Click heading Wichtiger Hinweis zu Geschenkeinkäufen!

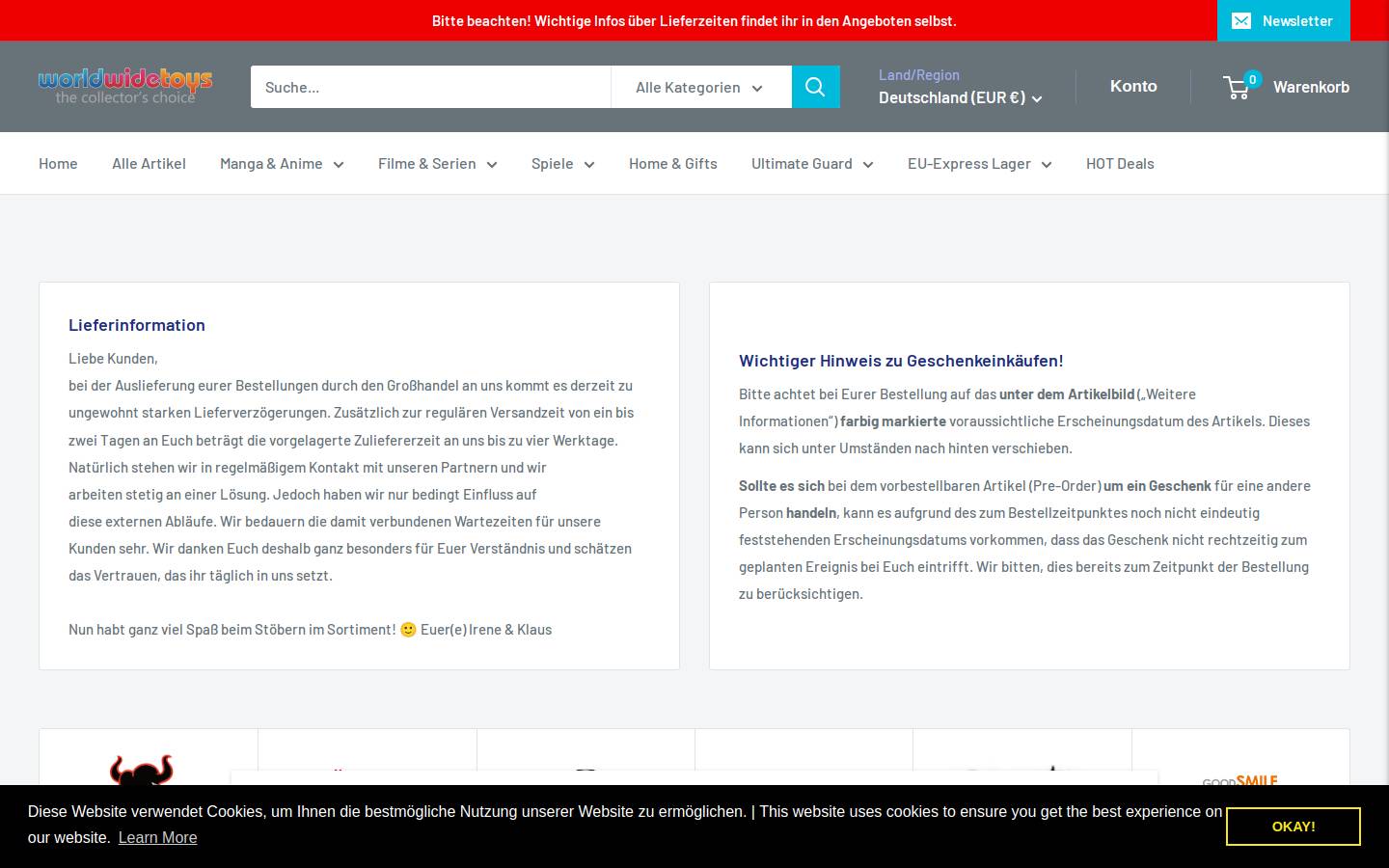click(x=901, y=361)
